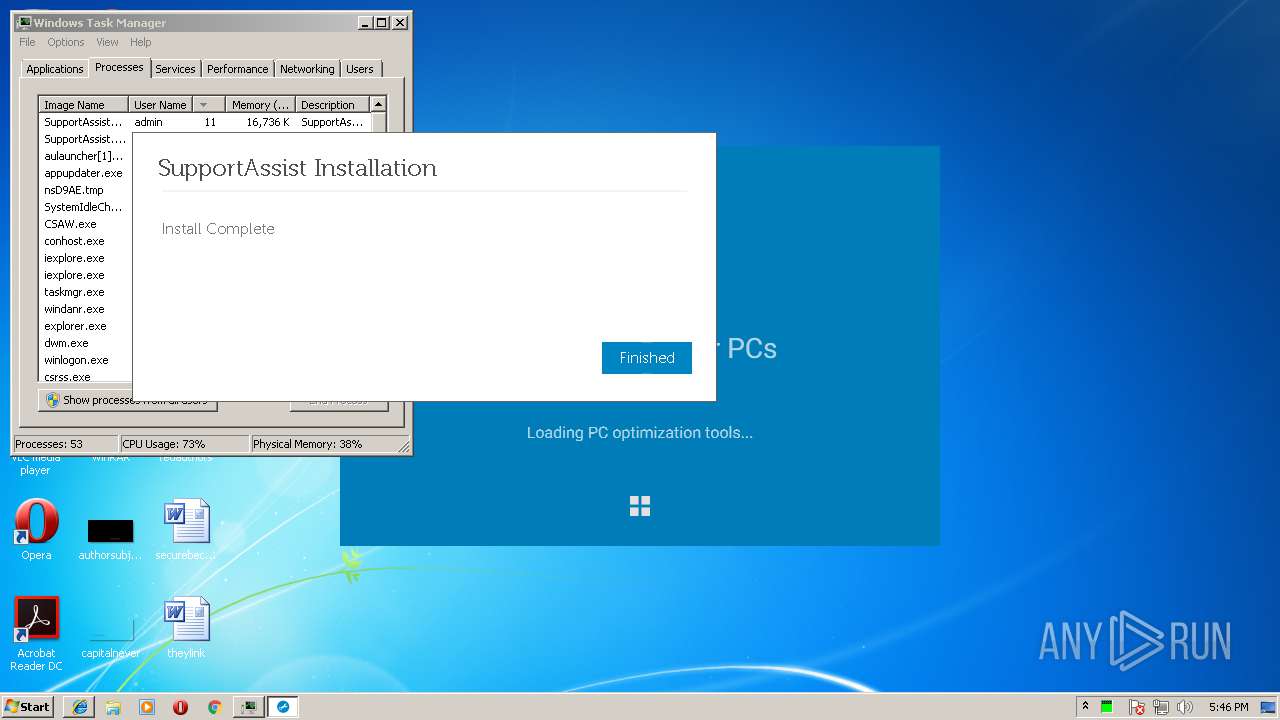This screenshot has height=720, width=1280.
Task: Select the first SupportAssist process row
Action: [204, 122]
